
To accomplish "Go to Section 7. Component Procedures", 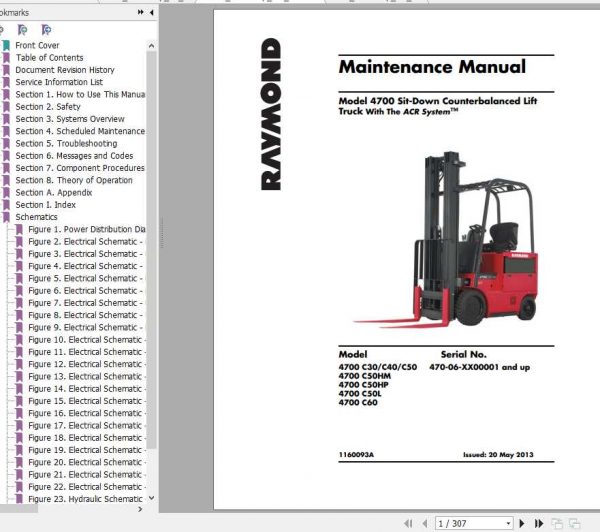I will (x=80, y=168).
